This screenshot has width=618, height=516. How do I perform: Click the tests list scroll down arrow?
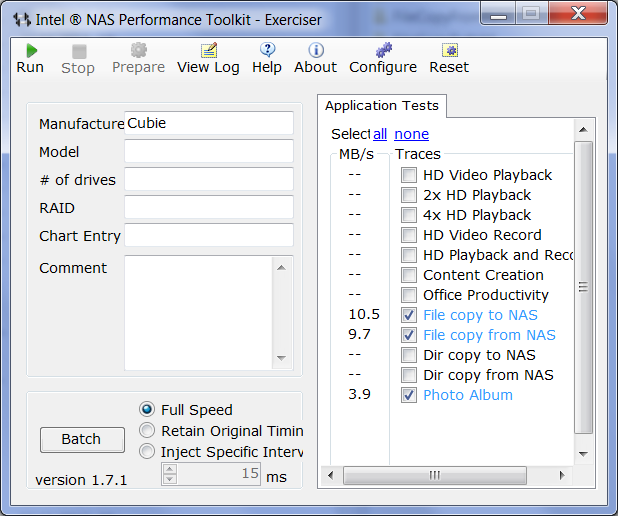coord(583,454)
